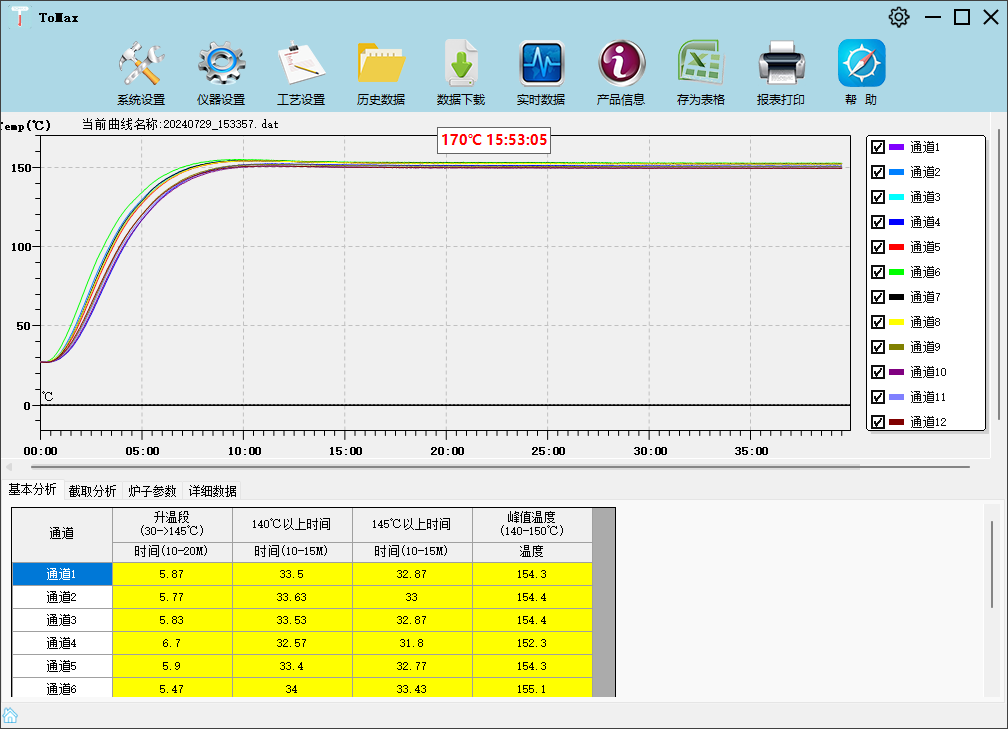1008x729 pixels.
Task: Open 实时数据 real-time data monitor
Action: click(541, 65)
